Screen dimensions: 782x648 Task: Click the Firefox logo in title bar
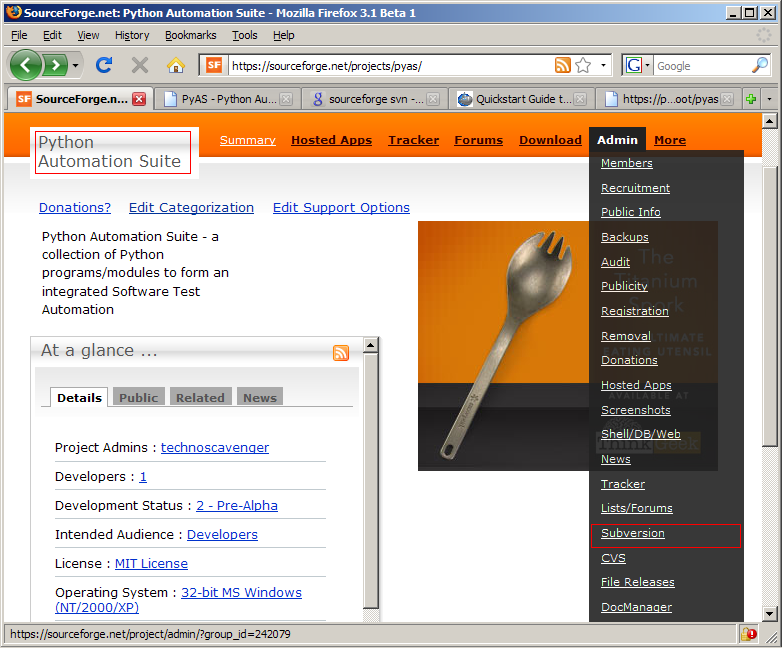[14, 12]
